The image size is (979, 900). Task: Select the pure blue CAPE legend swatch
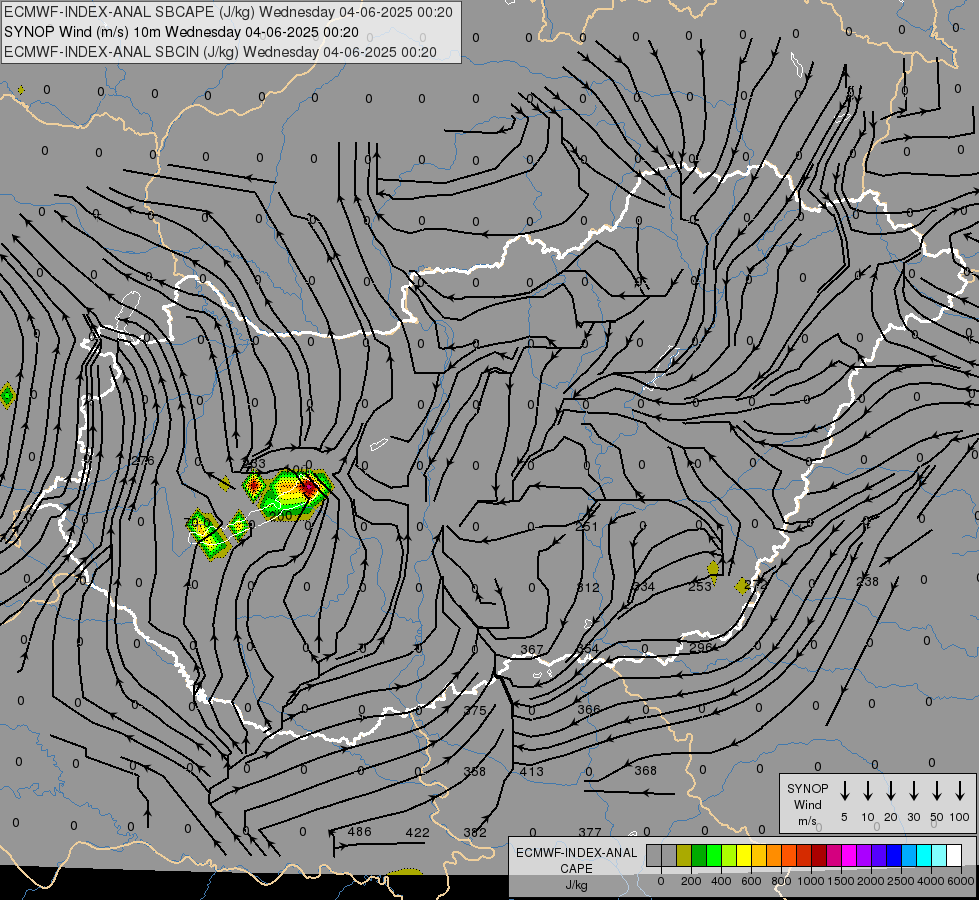894,855
